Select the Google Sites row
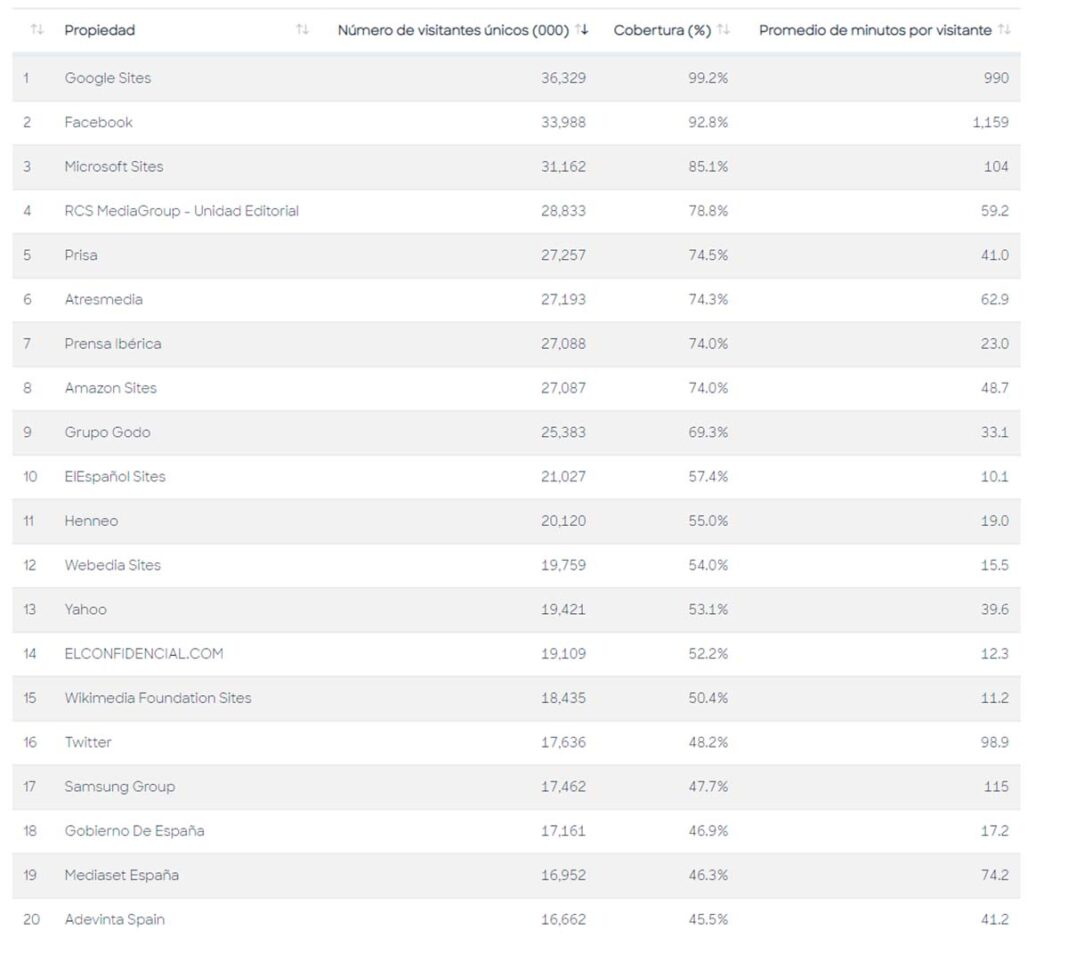Image resolution: width=1068 pixels, height=962 pixels. pyautogui.click(x=108, y=78)
